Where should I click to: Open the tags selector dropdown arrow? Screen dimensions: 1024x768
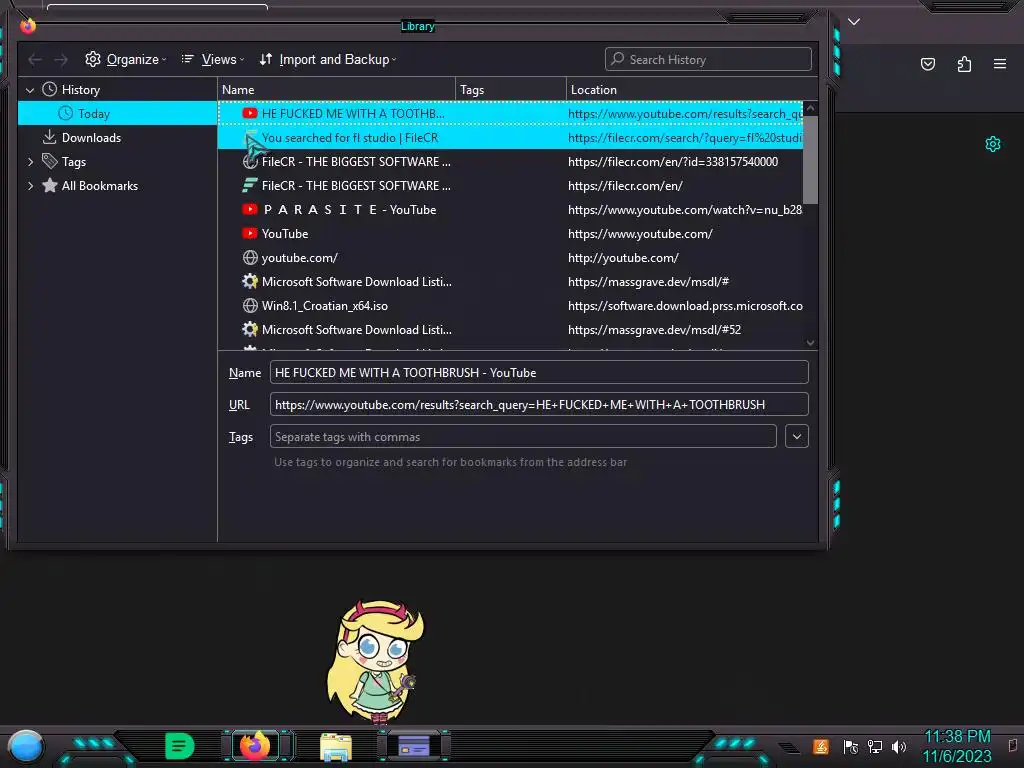(x=797, y=436)
